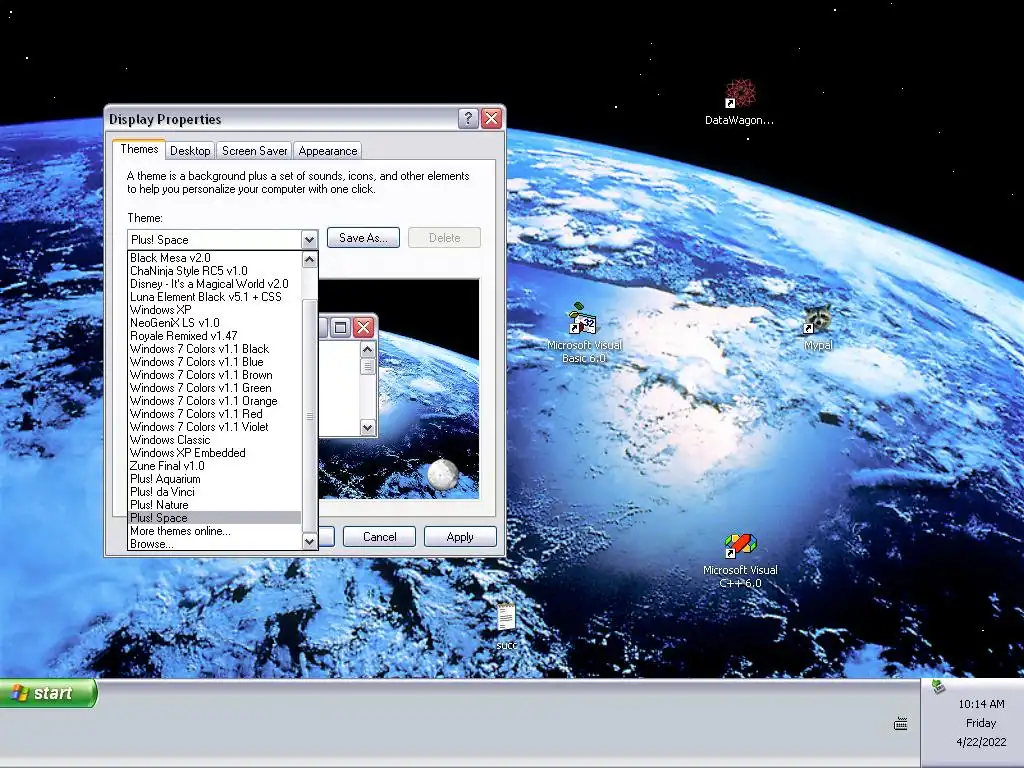Choose Windows 7 Colors v1.1 Brown

point(215,376)
